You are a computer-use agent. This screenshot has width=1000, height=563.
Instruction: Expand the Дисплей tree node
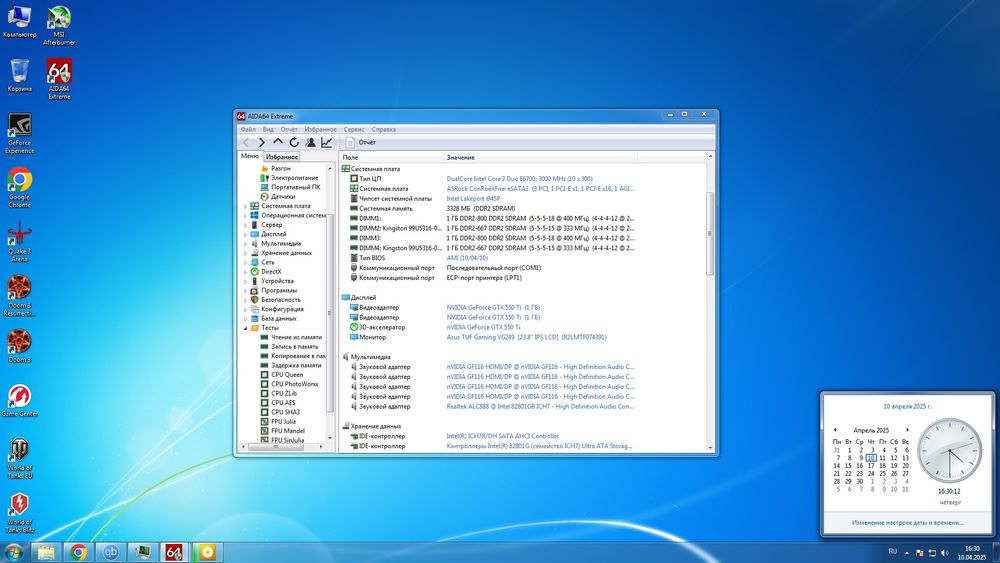pyautogui.click(x=245, y=234)
